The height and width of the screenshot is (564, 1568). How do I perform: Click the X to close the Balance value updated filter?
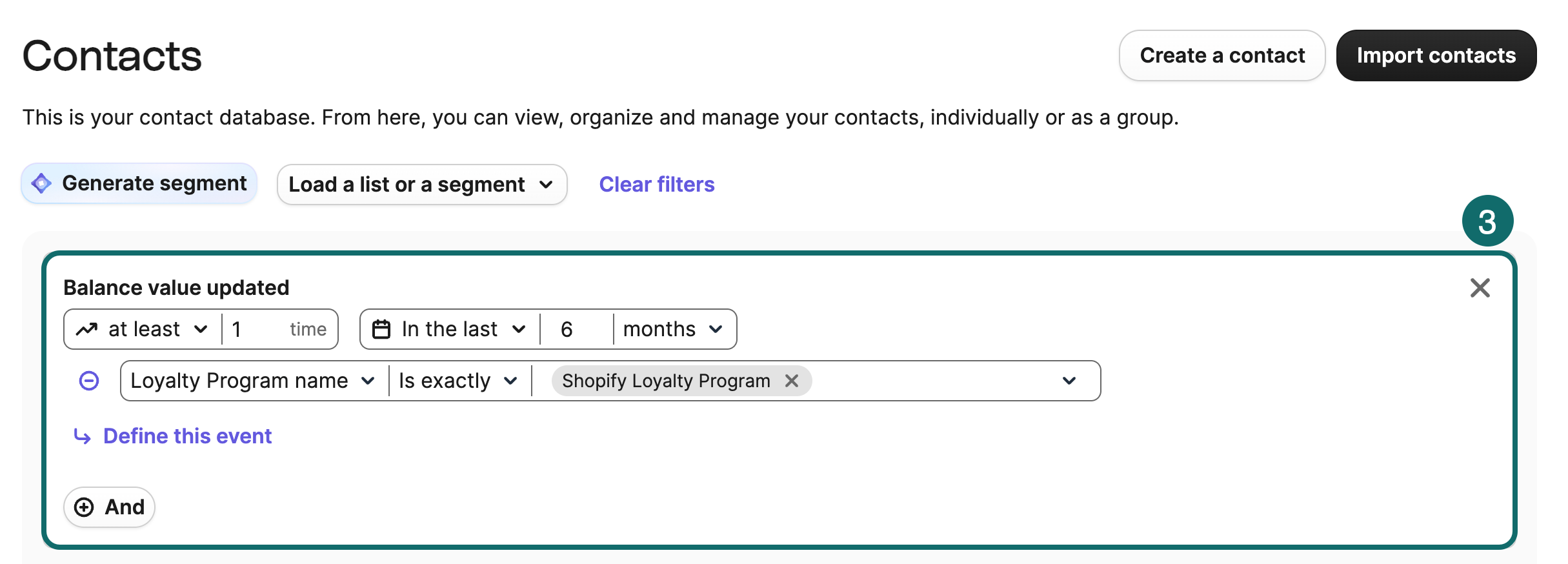(1480, 288)
